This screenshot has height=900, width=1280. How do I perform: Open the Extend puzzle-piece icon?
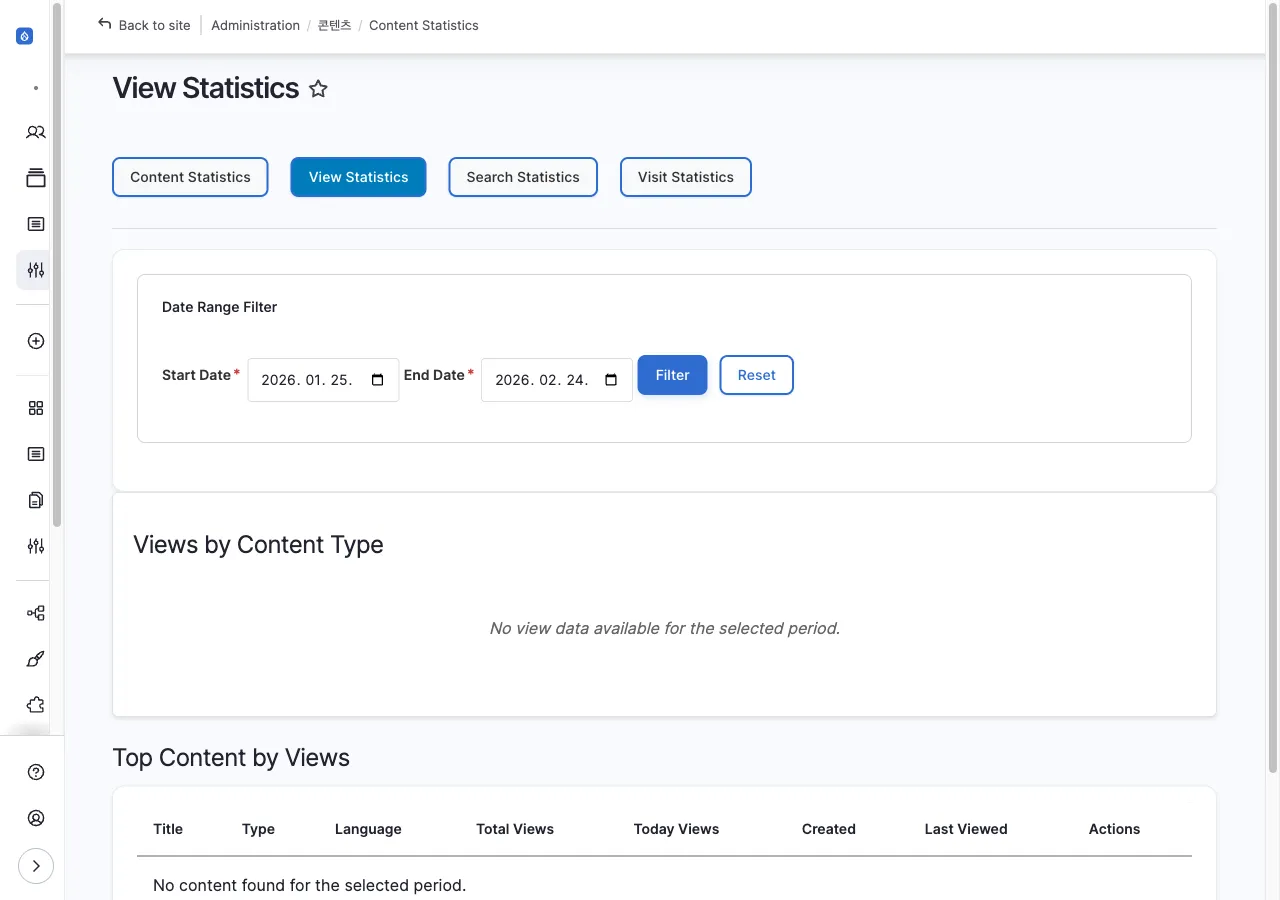(x=35, y=704)
